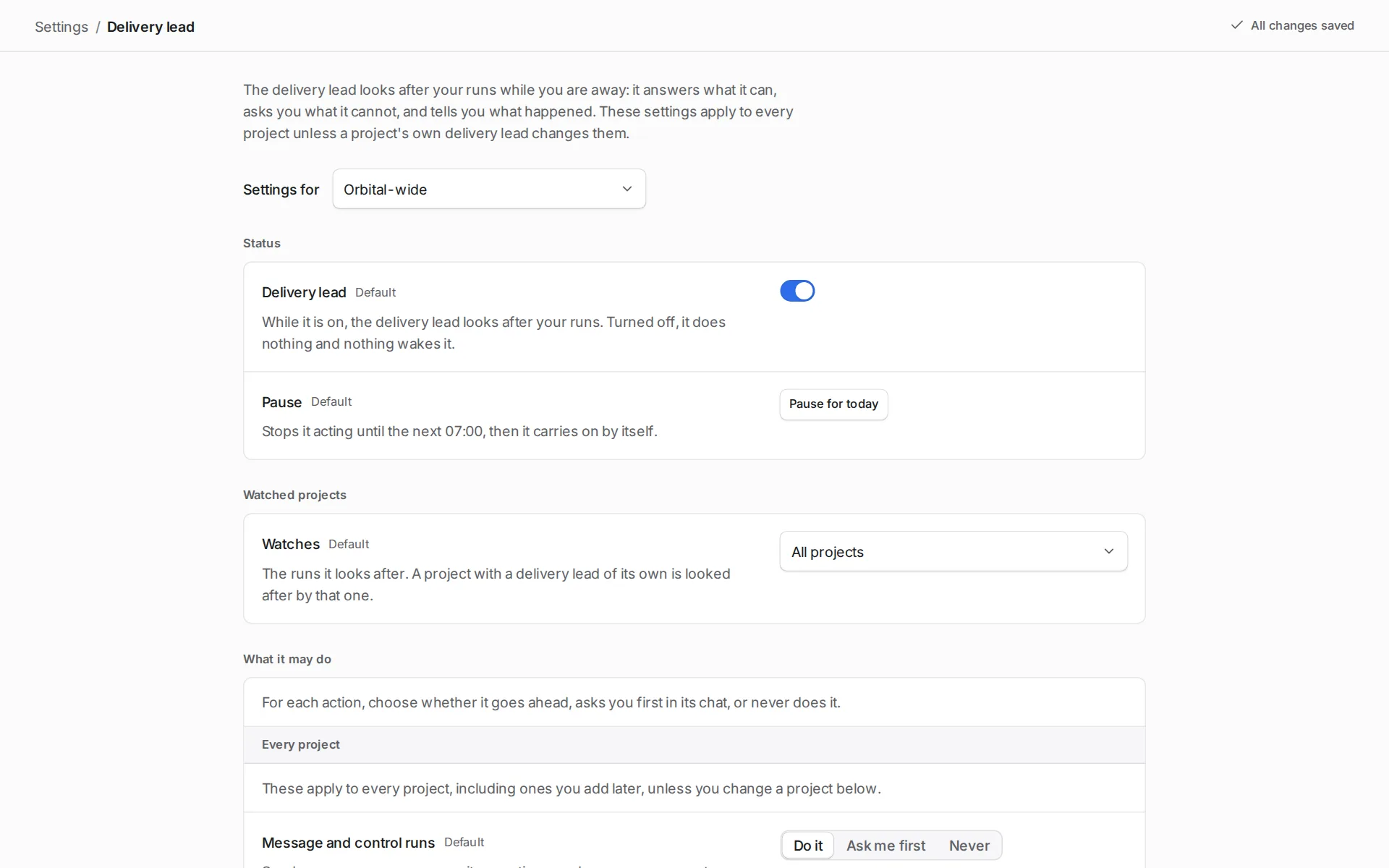Screen dimensions: 1389x868
Task: Click the All changes saved status text
Action: [x=1302, y=25]
